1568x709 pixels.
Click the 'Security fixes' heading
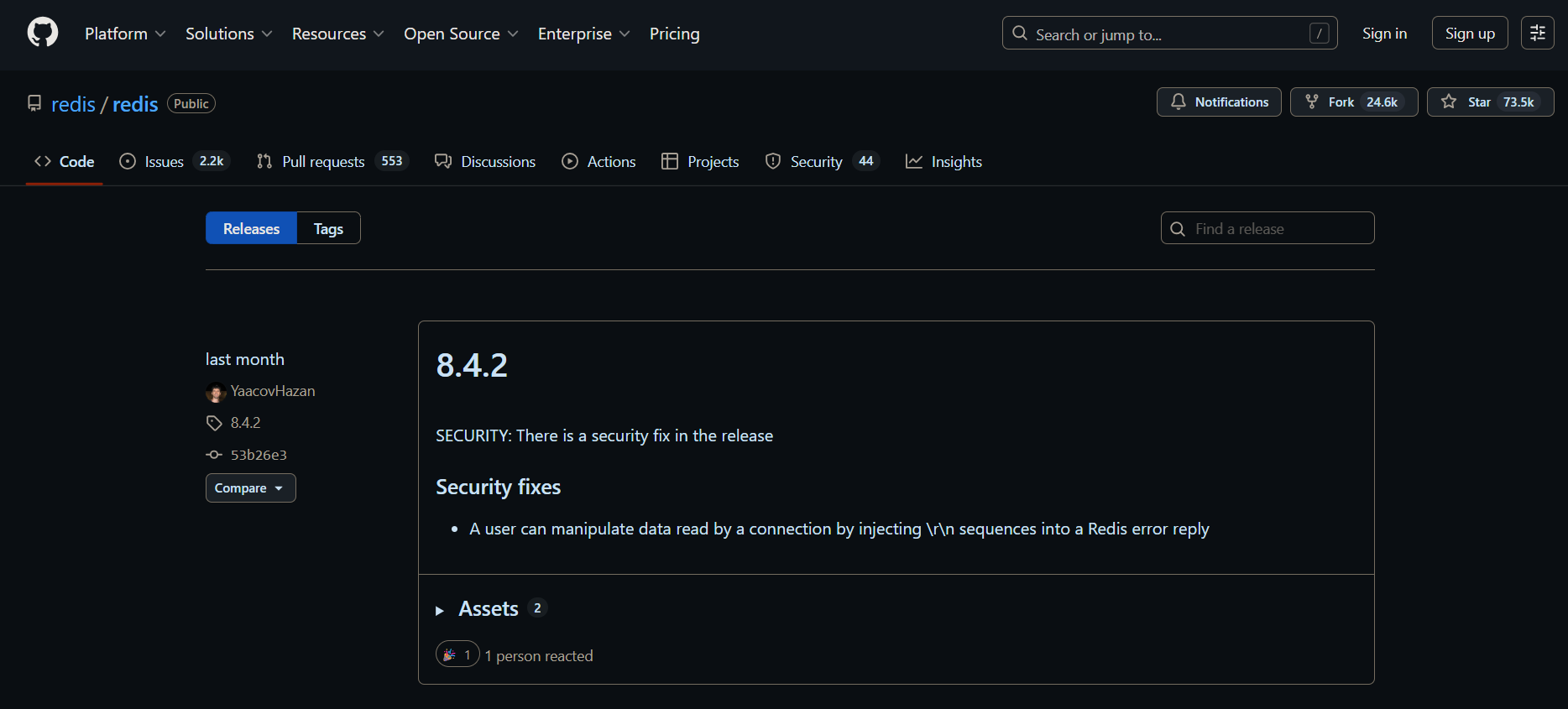coord(498,487)
